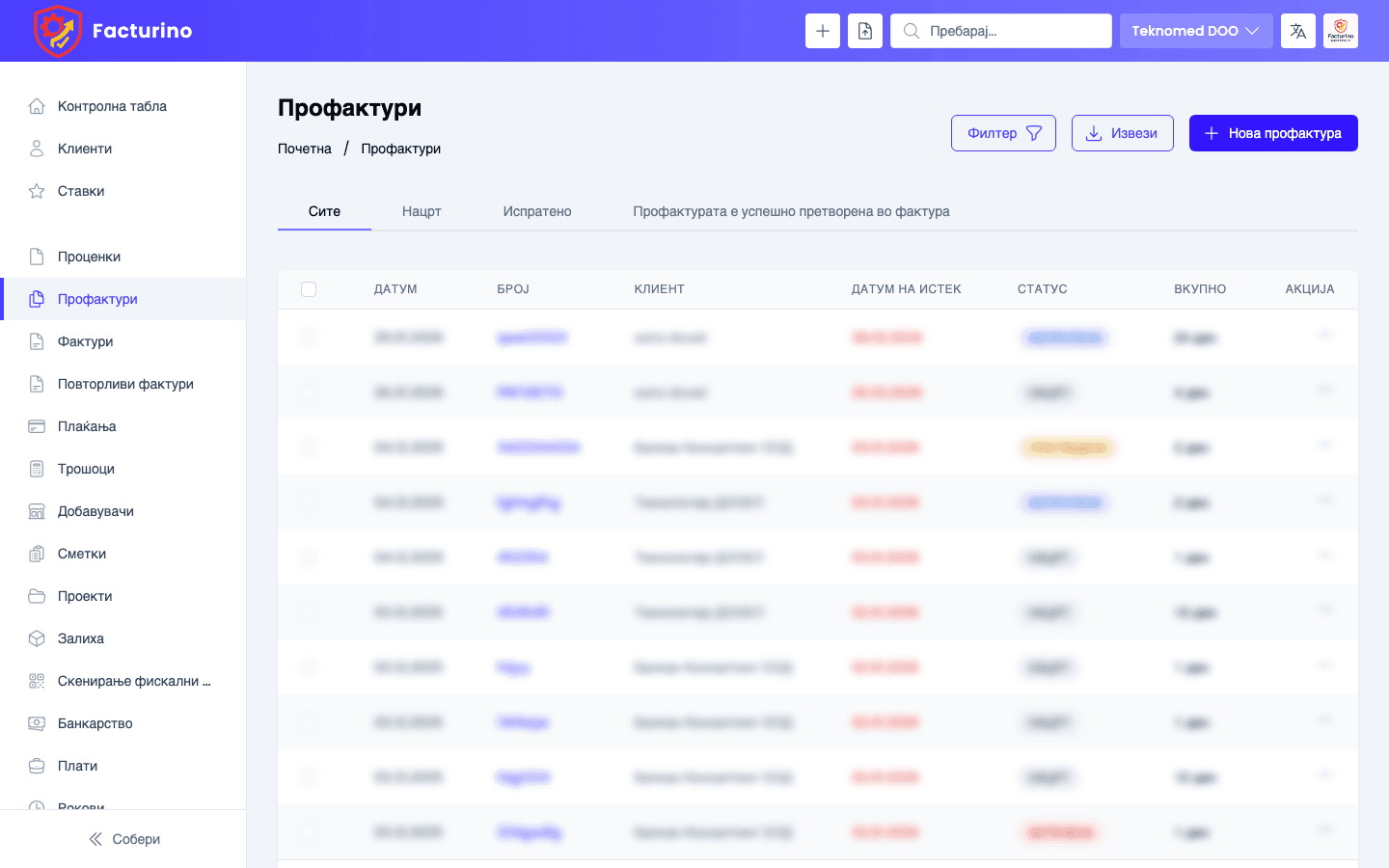
Task: Open the Филтер options panel
Action: pyautogui.click(x=1003, y=133)
